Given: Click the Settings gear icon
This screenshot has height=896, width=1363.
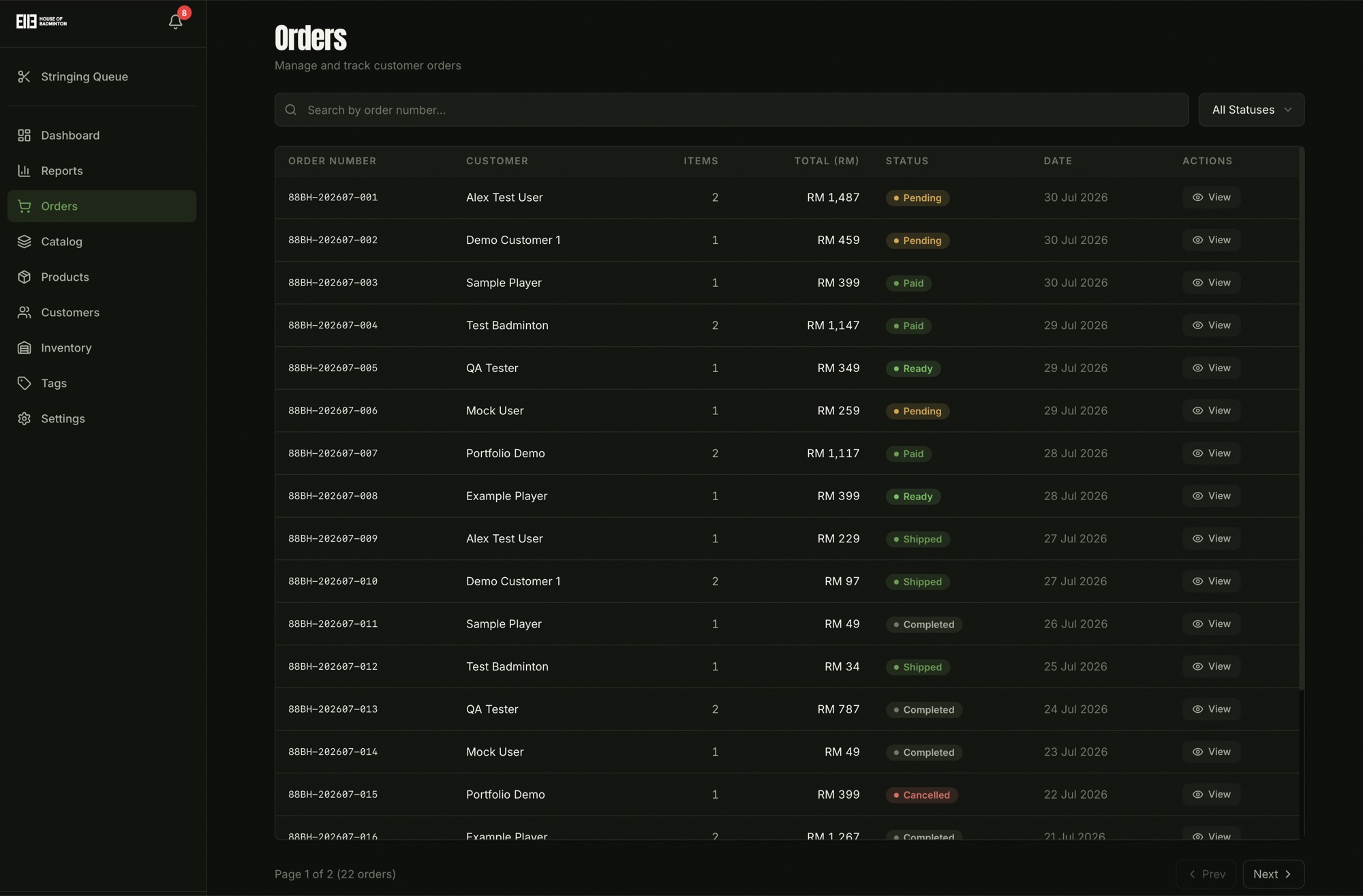Looking at the screenshot, I should pyautogui.click(x=25, y=418).
